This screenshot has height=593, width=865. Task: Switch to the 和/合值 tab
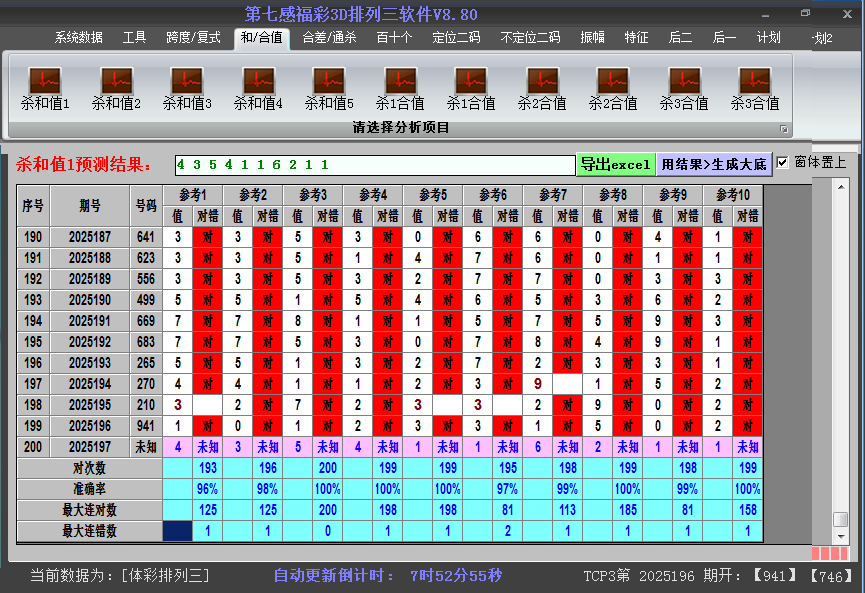click(x=261, y=38)
